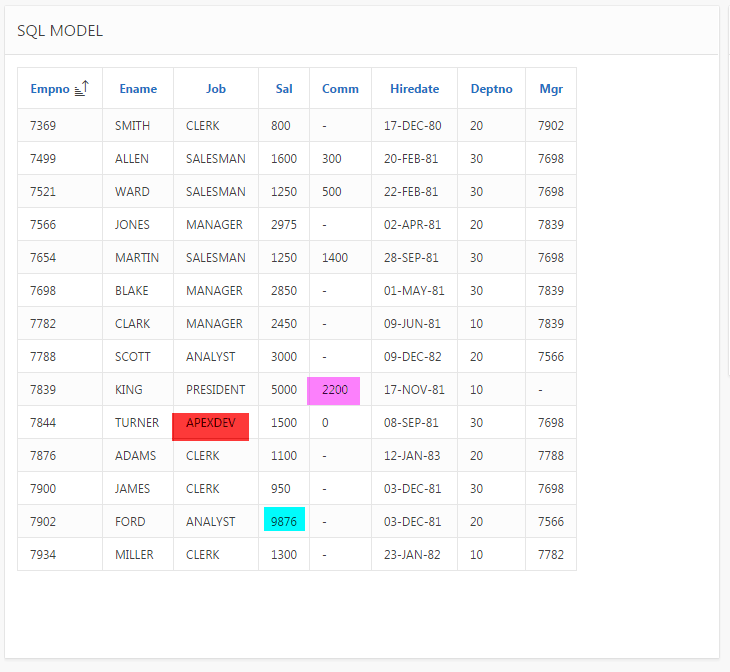Sort by the Ename column header
This screenshot has width=730, height=672.
tap(138, 89)
